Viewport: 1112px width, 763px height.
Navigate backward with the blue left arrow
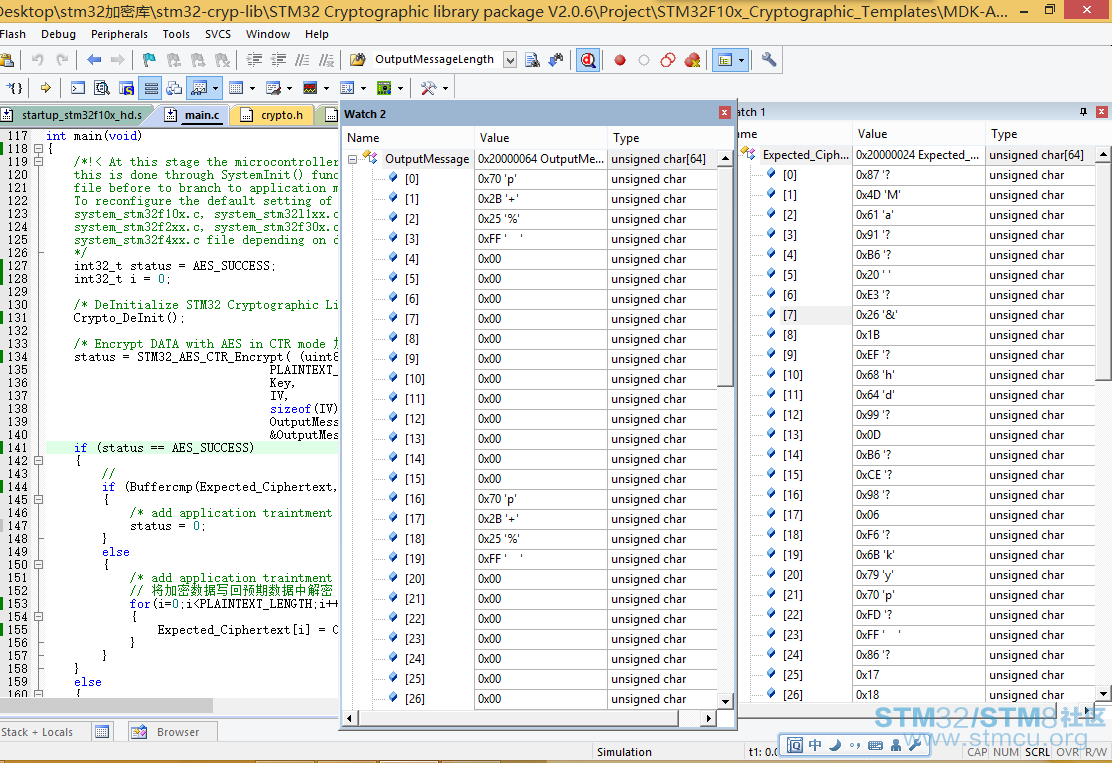pos(94,60)
